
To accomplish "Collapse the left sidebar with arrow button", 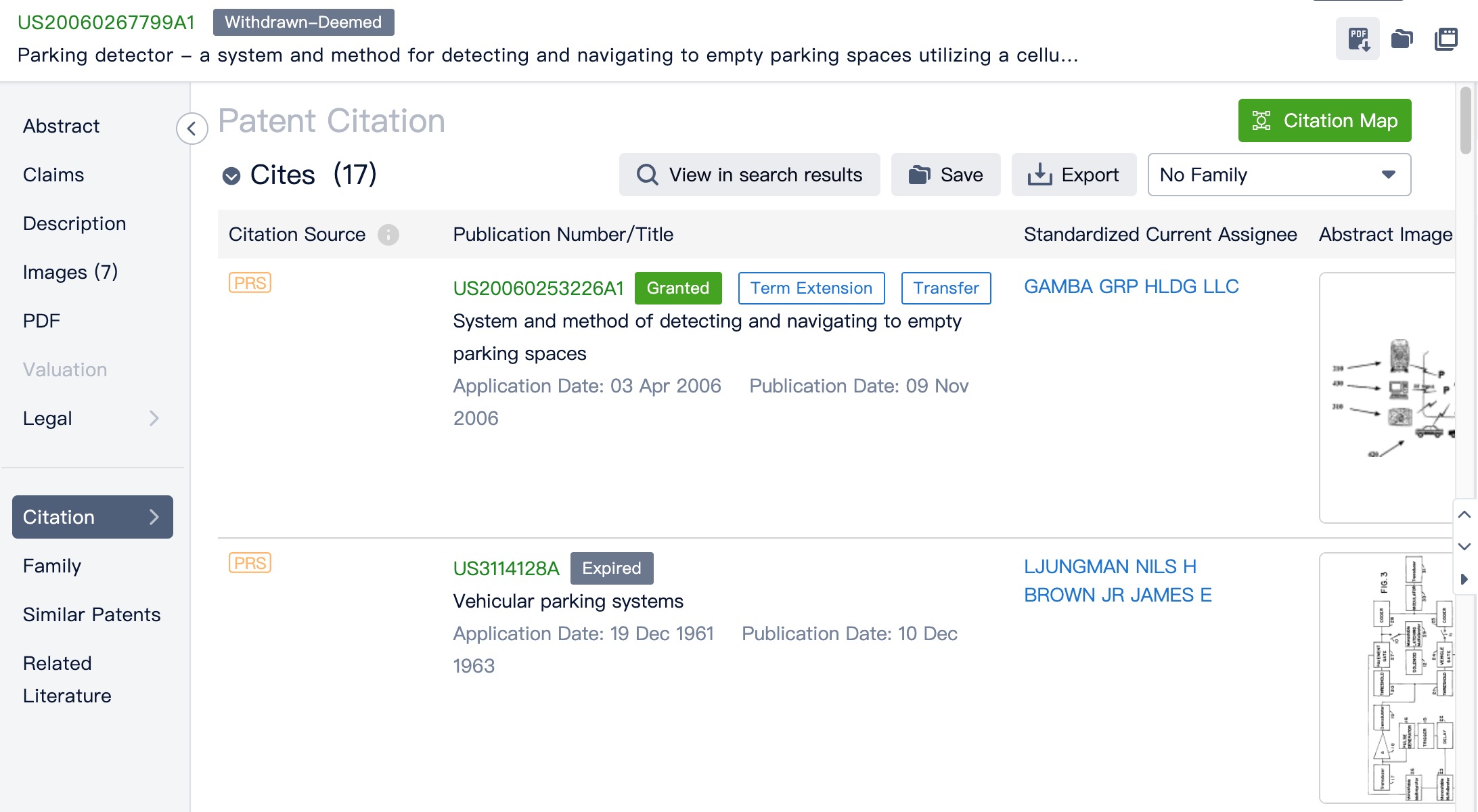I will coord(192,129).
